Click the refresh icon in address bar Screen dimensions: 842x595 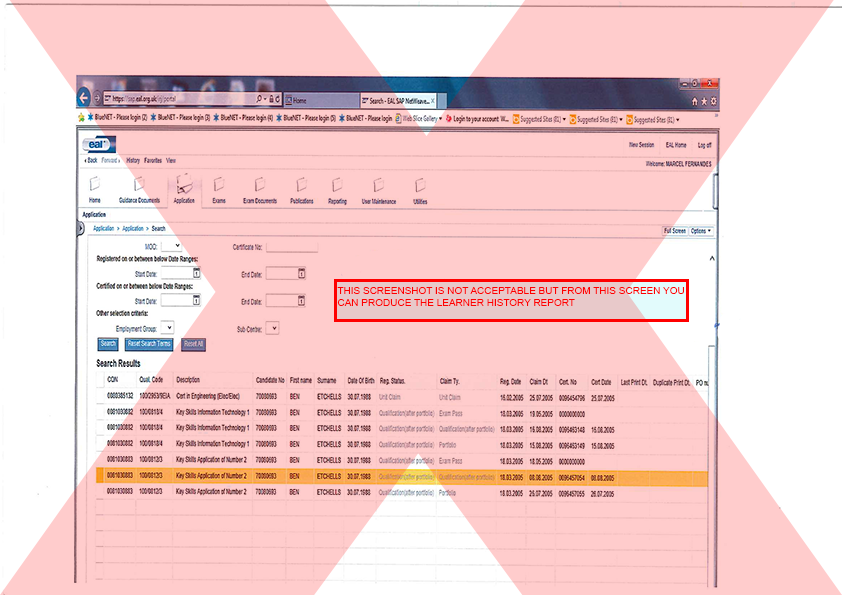(278, 99)
